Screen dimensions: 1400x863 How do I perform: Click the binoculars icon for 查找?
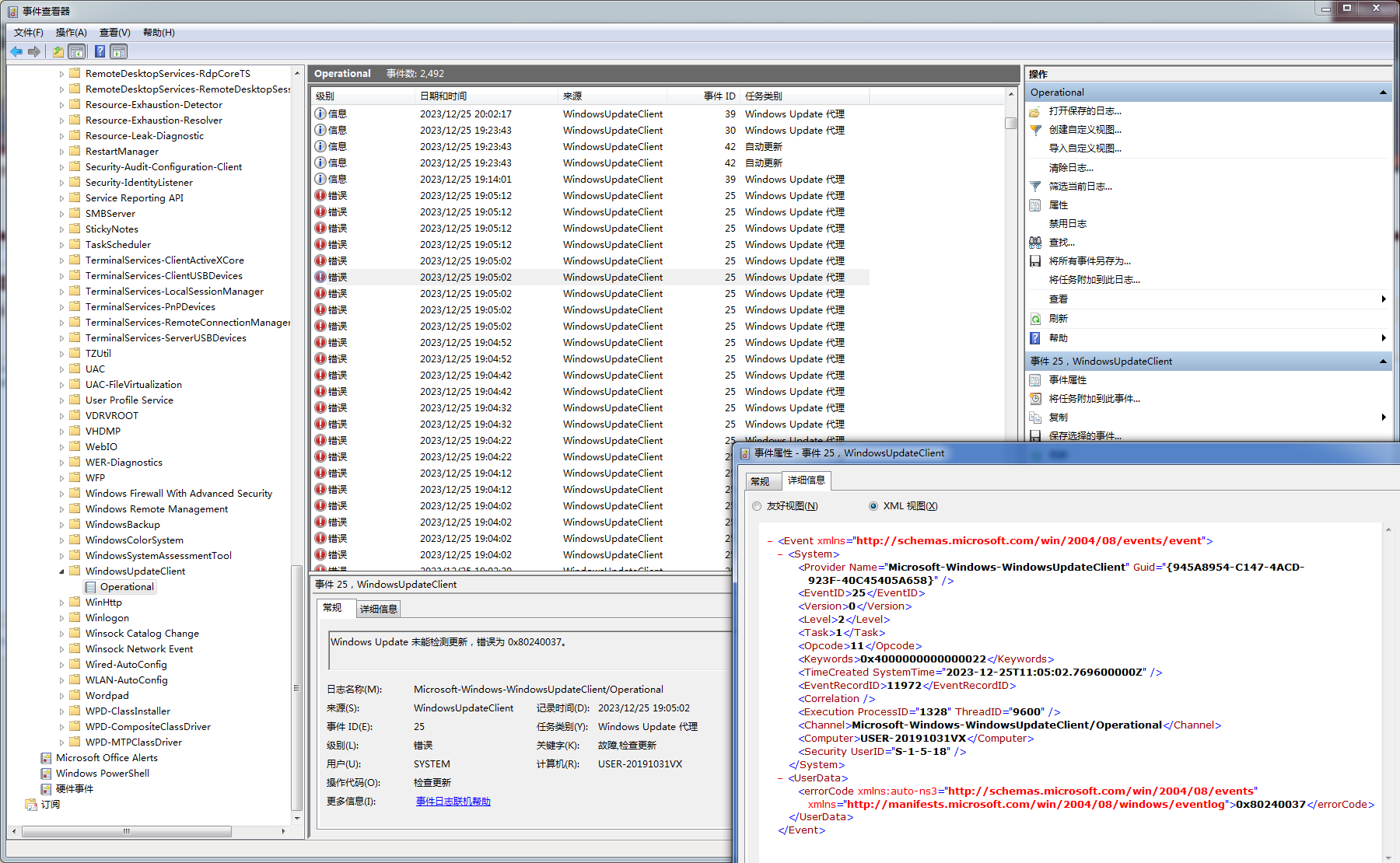point(1035,243)
